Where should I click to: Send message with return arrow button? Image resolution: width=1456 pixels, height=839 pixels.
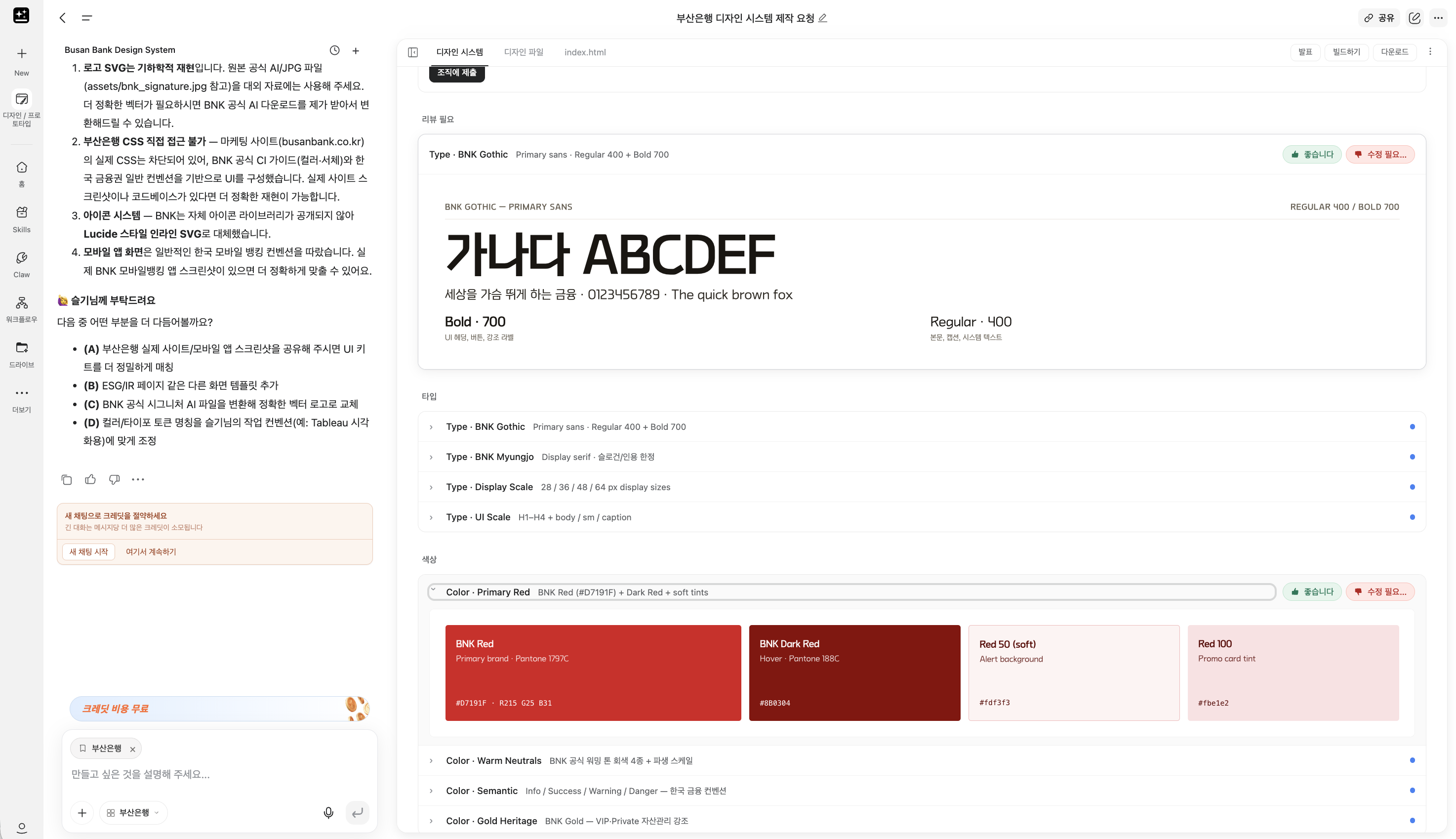pos(358,812)
